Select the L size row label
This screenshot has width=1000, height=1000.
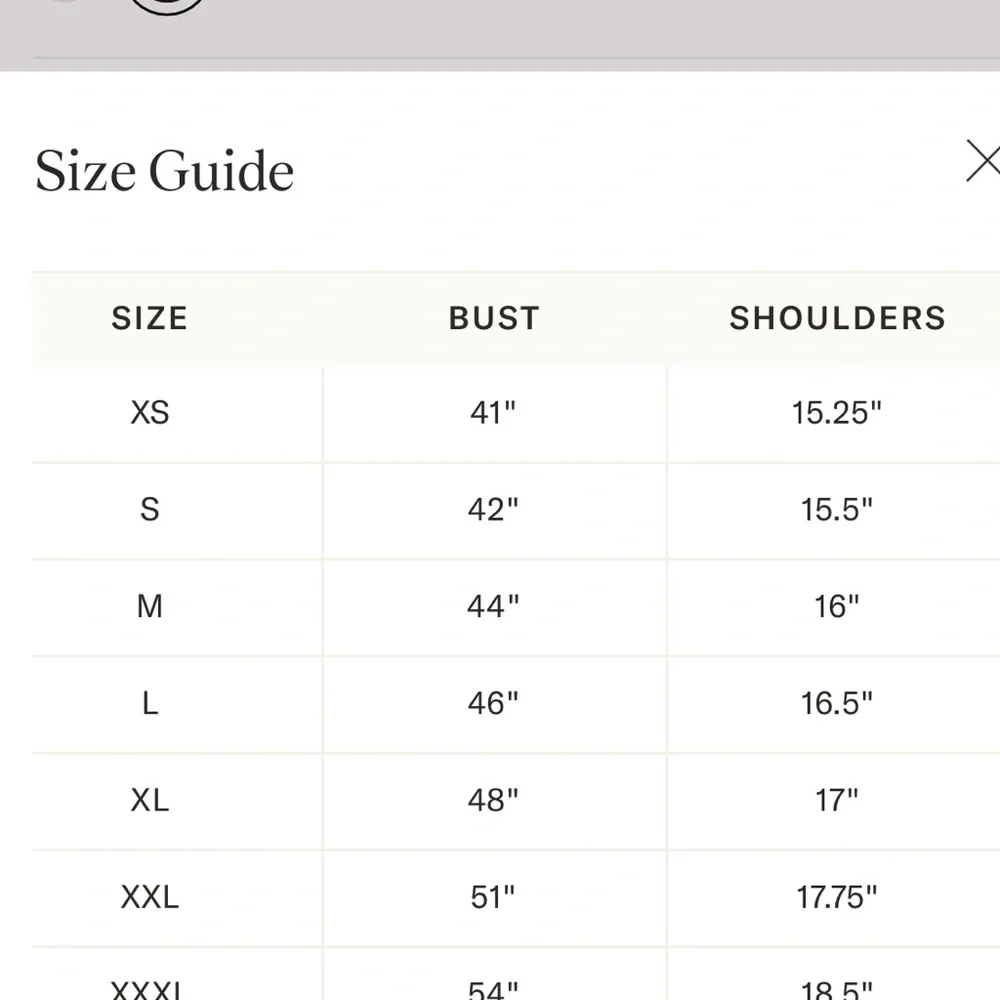(x=150, y=703)
